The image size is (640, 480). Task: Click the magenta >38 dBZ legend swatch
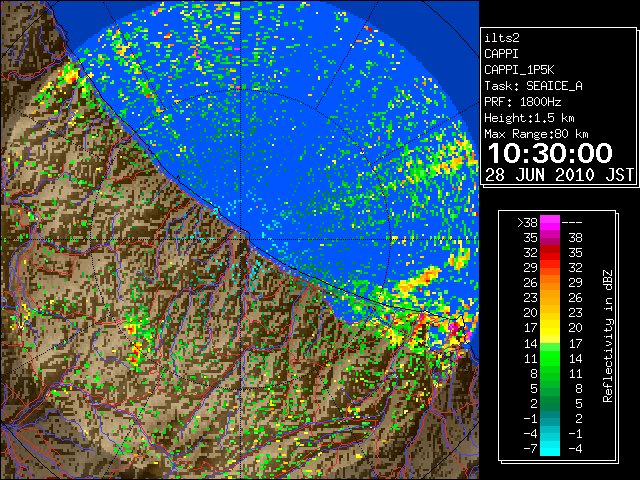pos(550,222)
